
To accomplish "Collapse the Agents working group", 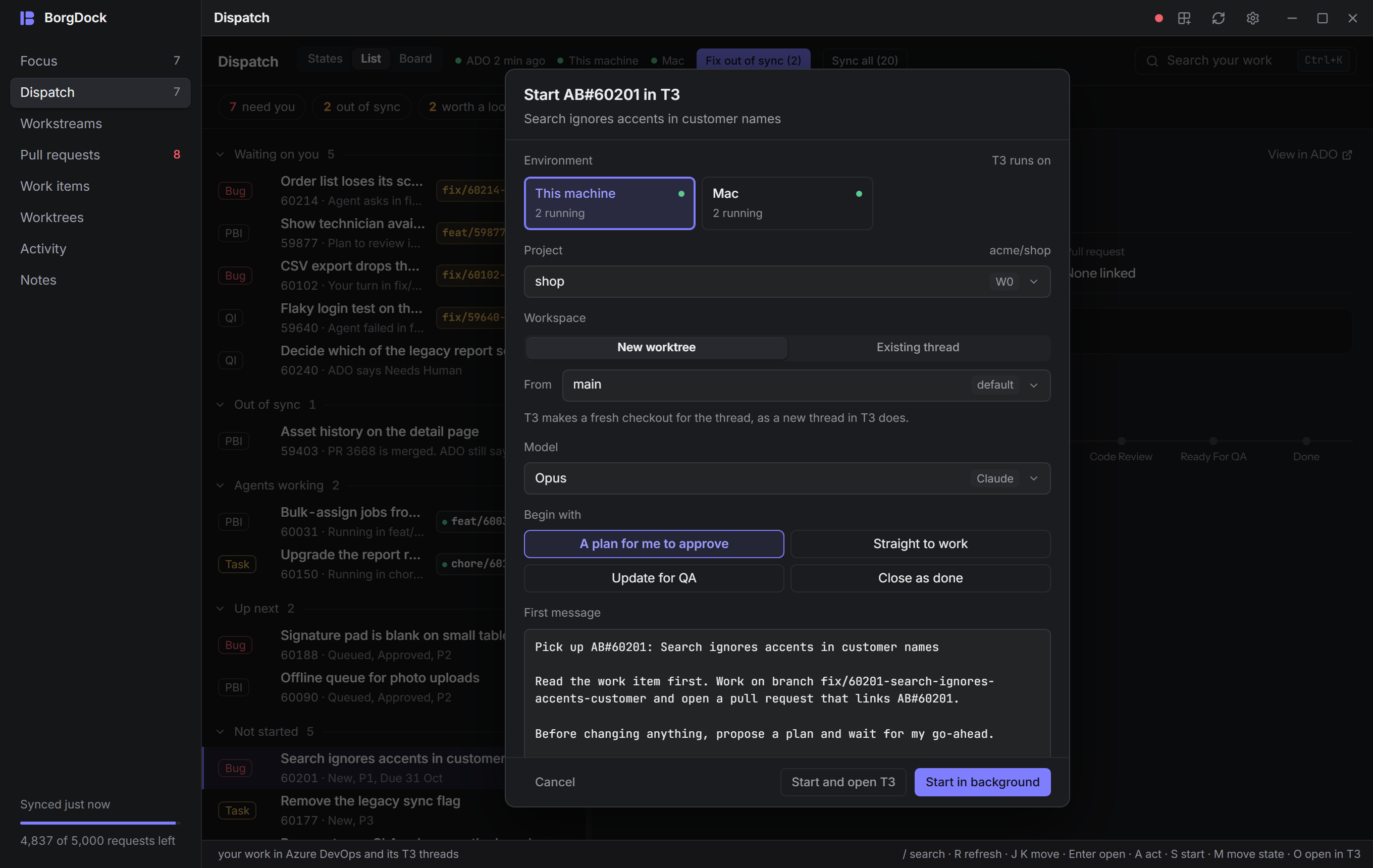I will (x=220, y=485).
